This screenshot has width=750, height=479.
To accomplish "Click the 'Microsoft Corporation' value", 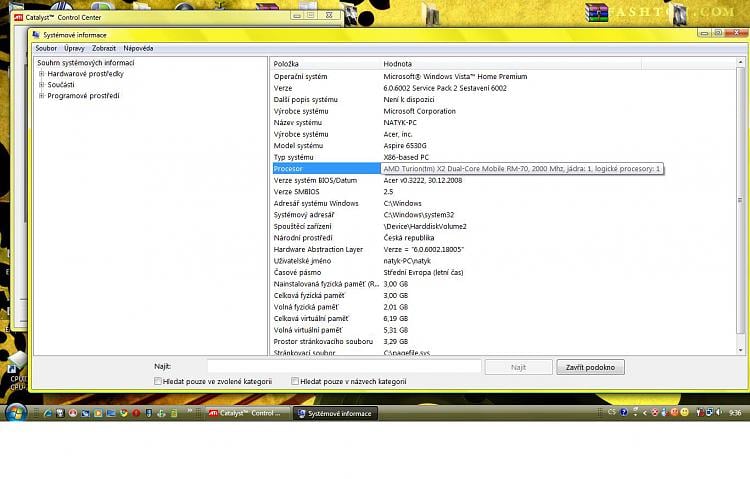I will click(x=419, y=111).
